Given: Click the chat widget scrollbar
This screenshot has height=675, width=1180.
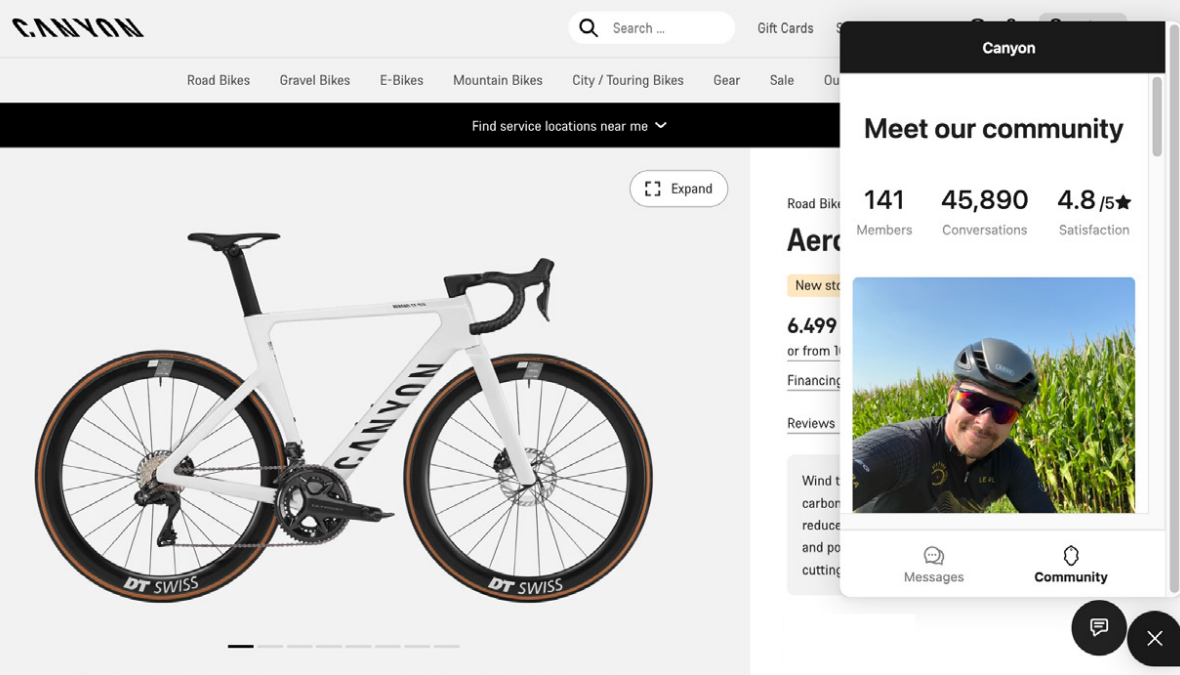Looking at the screenshot, I should pos(1157,117).
